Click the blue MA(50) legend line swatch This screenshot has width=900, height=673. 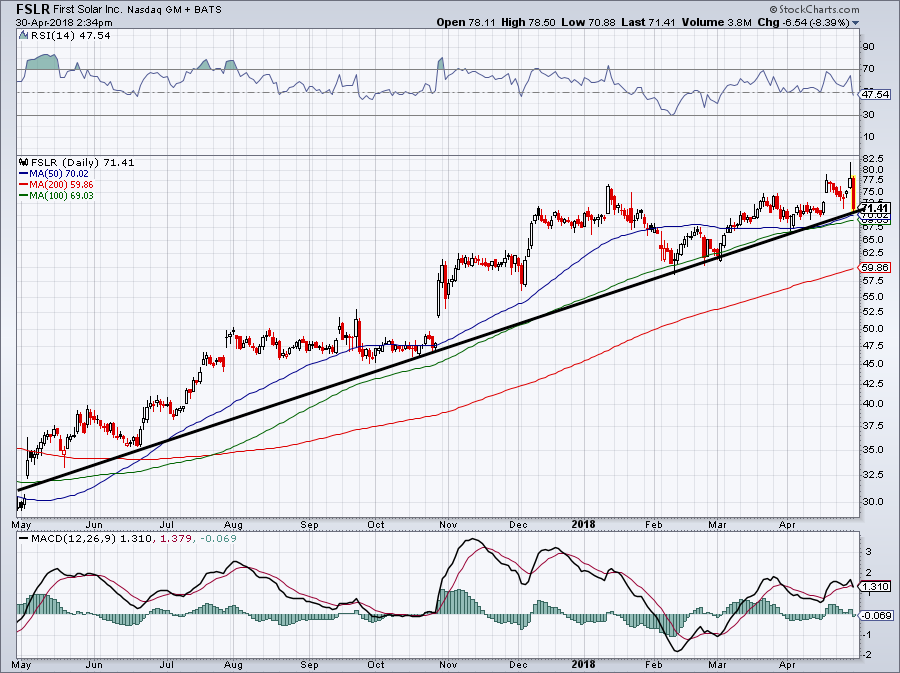click(24, 173)
